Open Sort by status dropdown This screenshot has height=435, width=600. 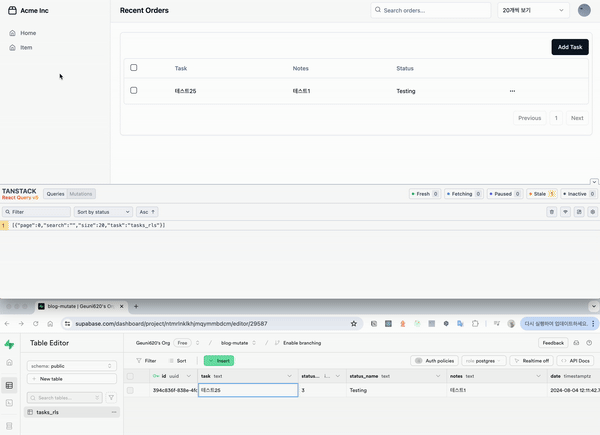point(103,212)
